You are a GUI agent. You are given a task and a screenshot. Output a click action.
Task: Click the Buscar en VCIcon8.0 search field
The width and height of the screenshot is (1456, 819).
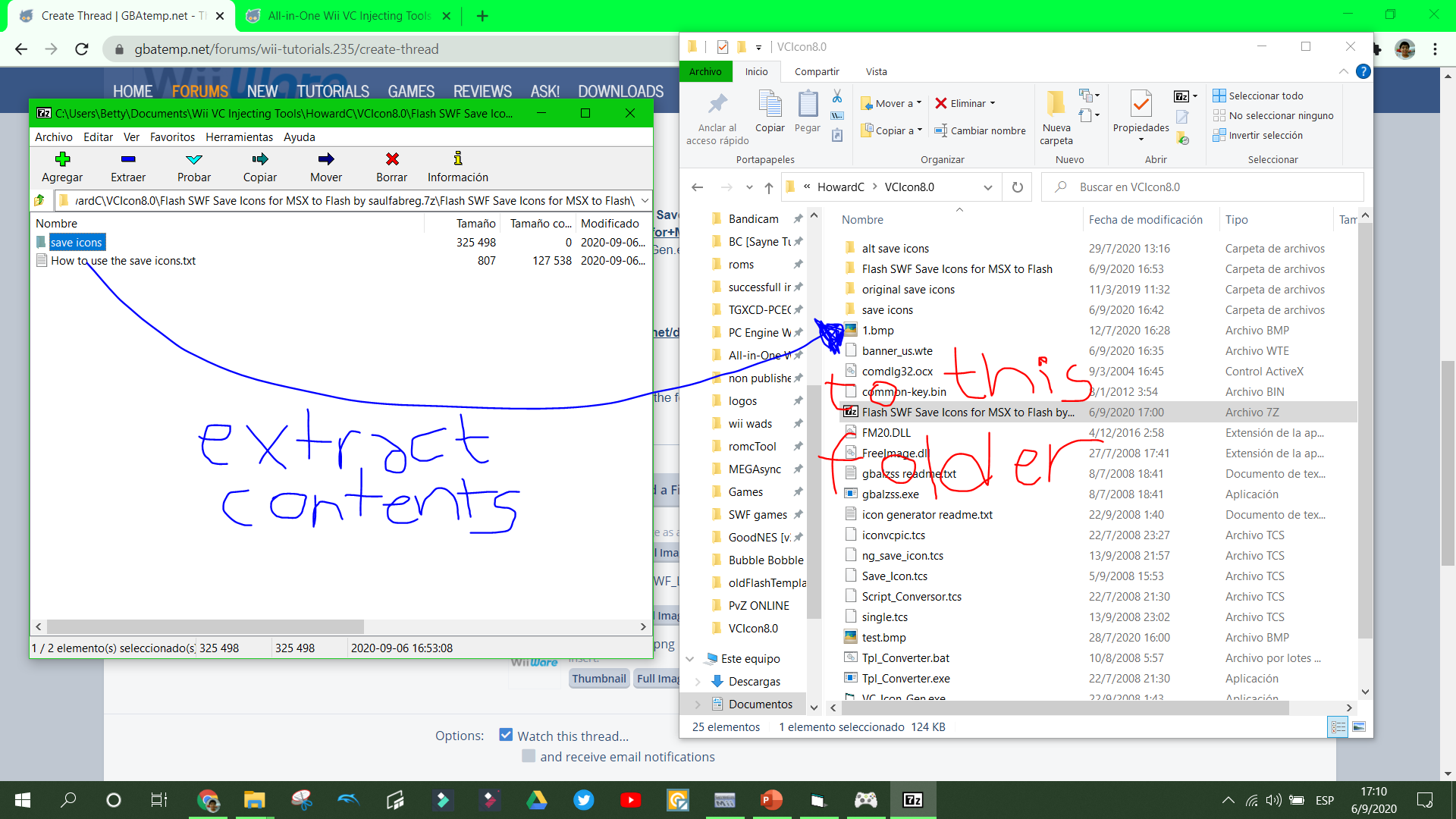(x=1202, y=187)
